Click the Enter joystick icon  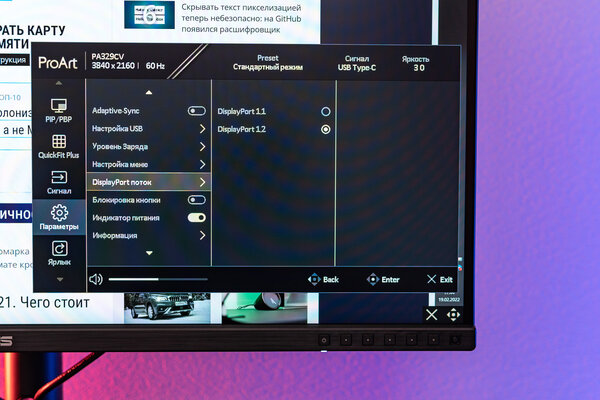tap(373, 279)
